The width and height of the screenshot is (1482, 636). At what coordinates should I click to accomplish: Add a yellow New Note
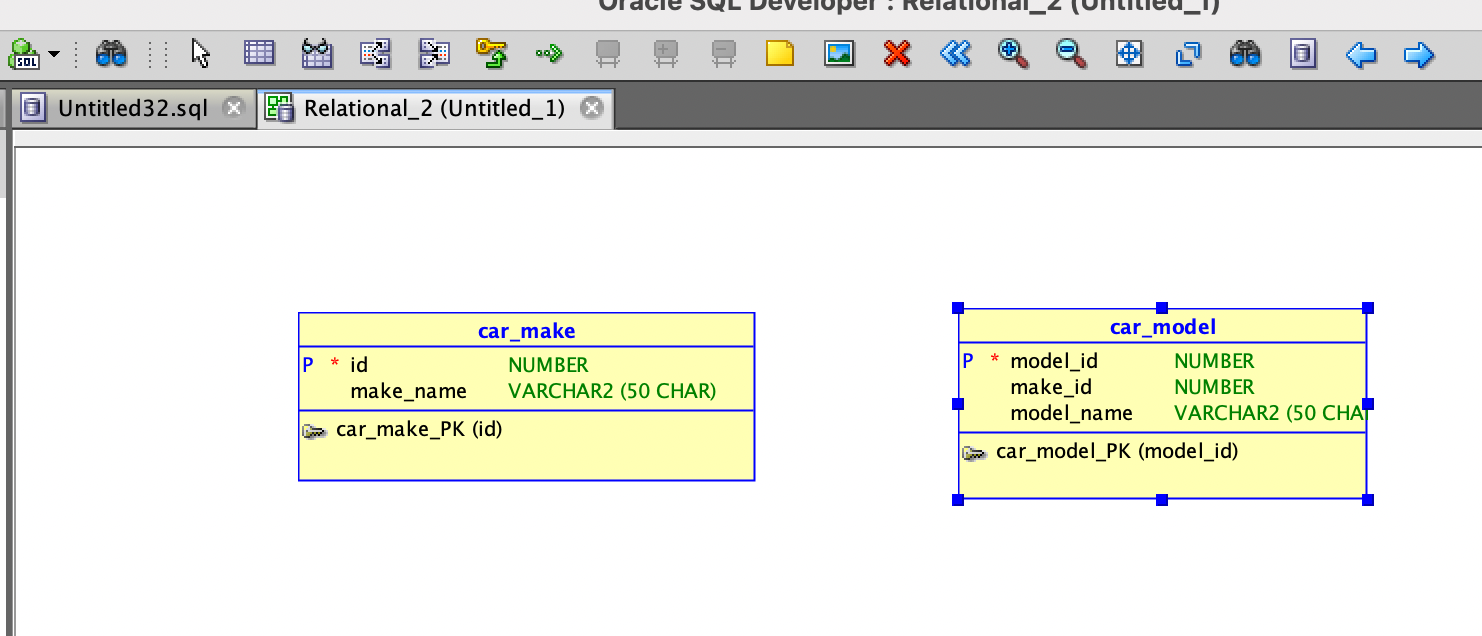point(780,54)
